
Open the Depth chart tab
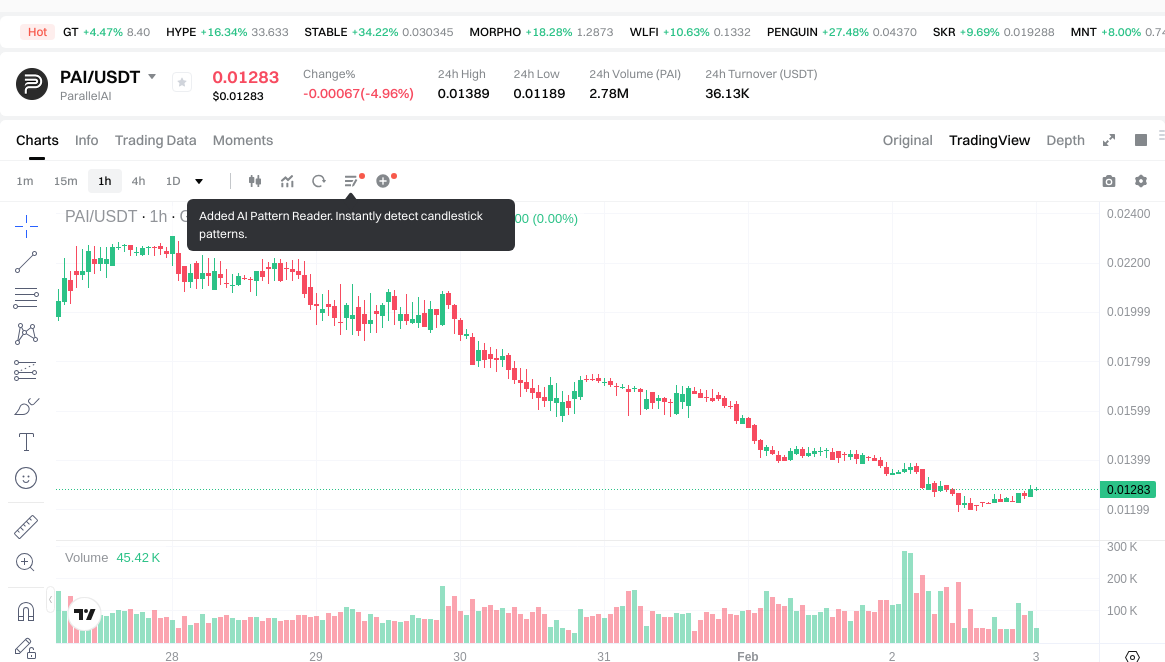1065,140
